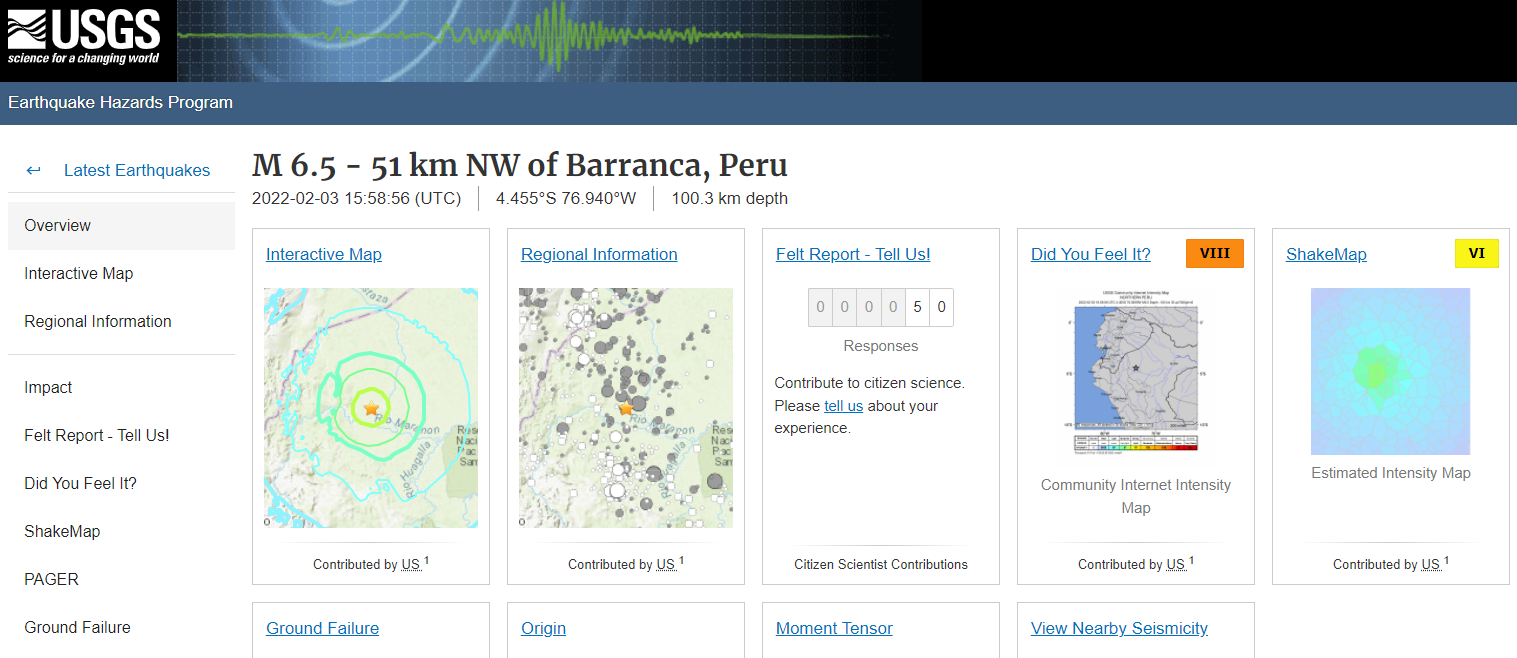The width and height of the screenshot is (1517, 658).
Task: Click the USGS logo
Action: 84,38
